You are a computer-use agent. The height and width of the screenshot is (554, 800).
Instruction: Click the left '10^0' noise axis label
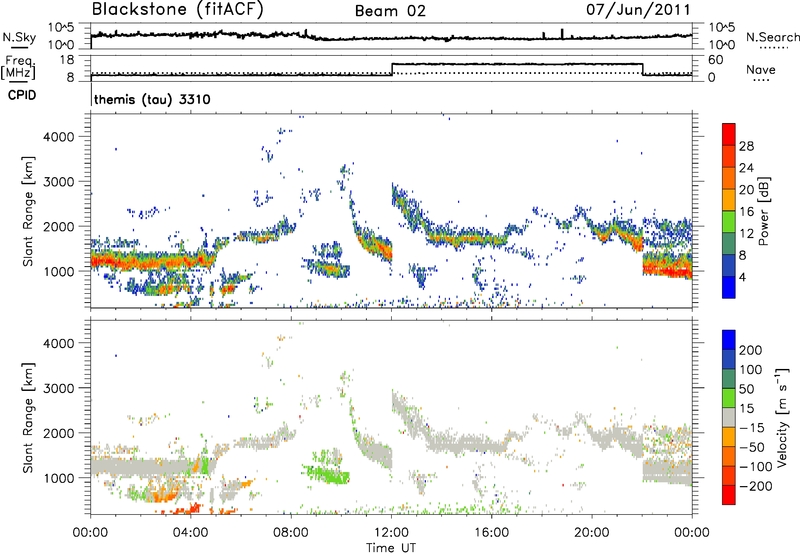click(x=61, y=45)
